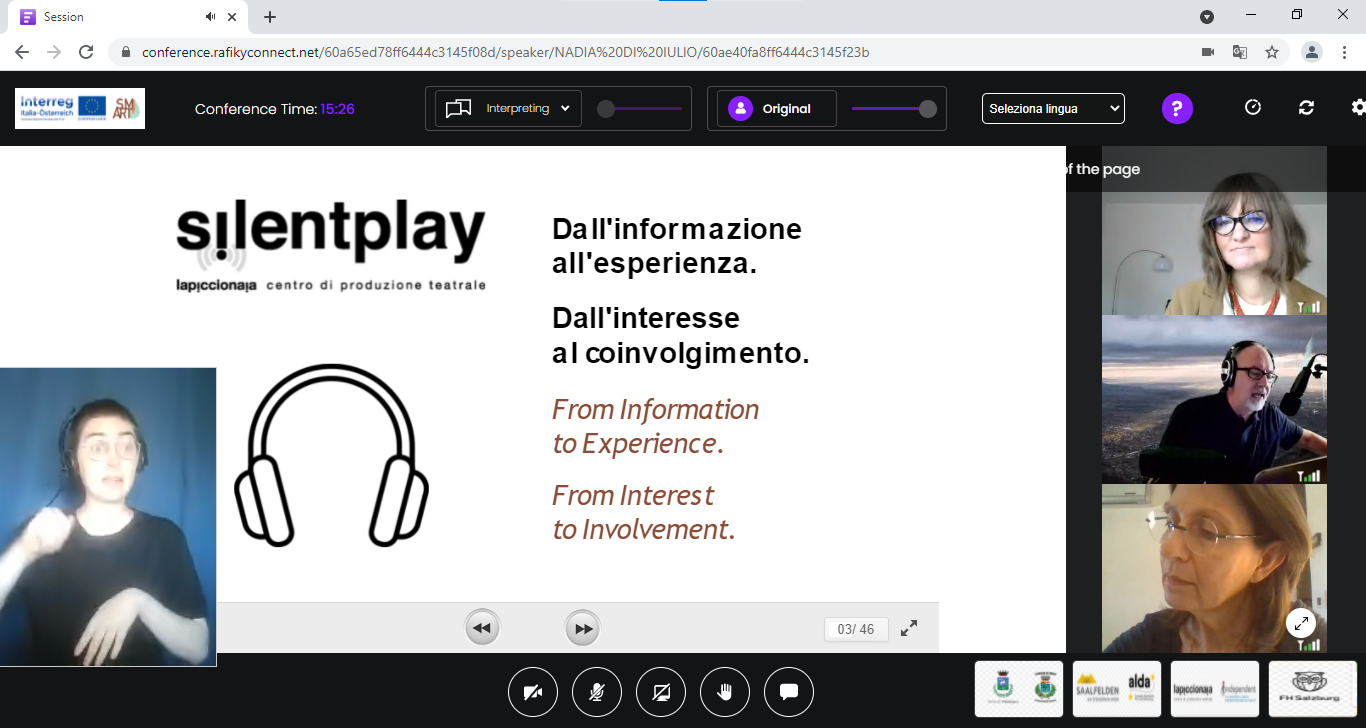Image resolution: width=1366 pixels, height=728 pixels.
Task: Open camera permission icon in address bar
Action: click(x=1208, y=52)
